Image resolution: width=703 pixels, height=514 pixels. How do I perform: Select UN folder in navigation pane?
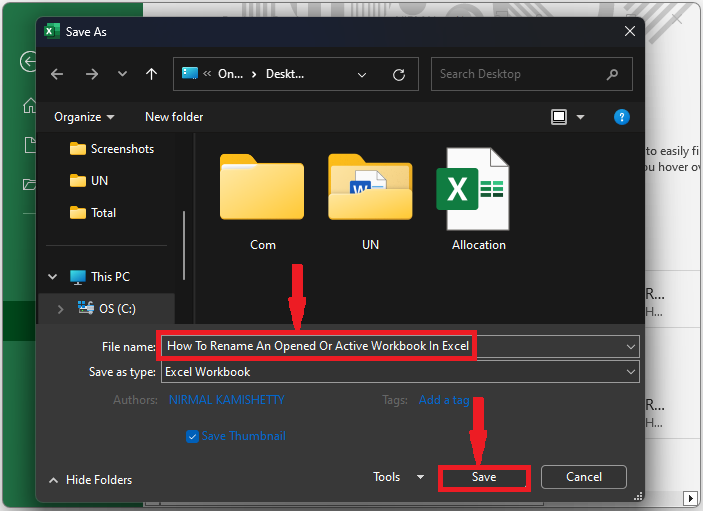tap(89, 181)
